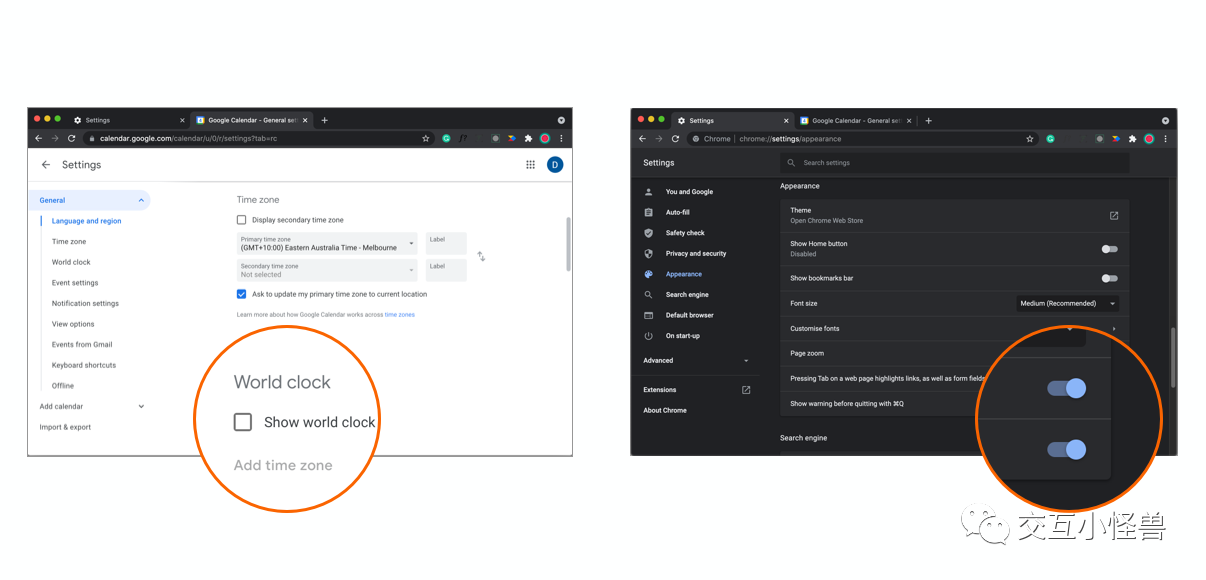Click the On start-up power icon
Screen dimensions: 1206x580
(648, 336)
